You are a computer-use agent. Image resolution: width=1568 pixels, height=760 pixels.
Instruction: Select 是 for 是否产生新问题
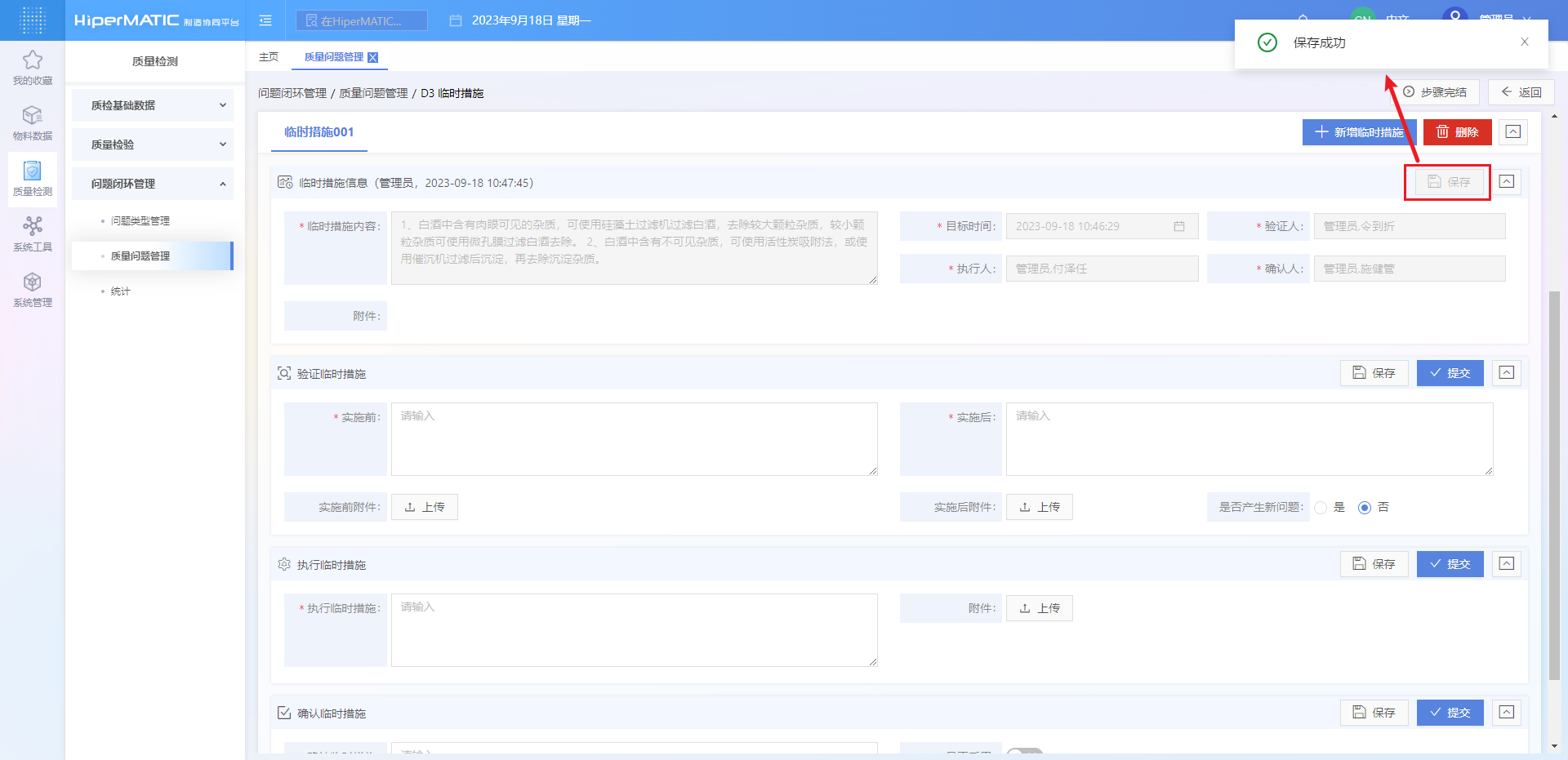click(1321, 508)
